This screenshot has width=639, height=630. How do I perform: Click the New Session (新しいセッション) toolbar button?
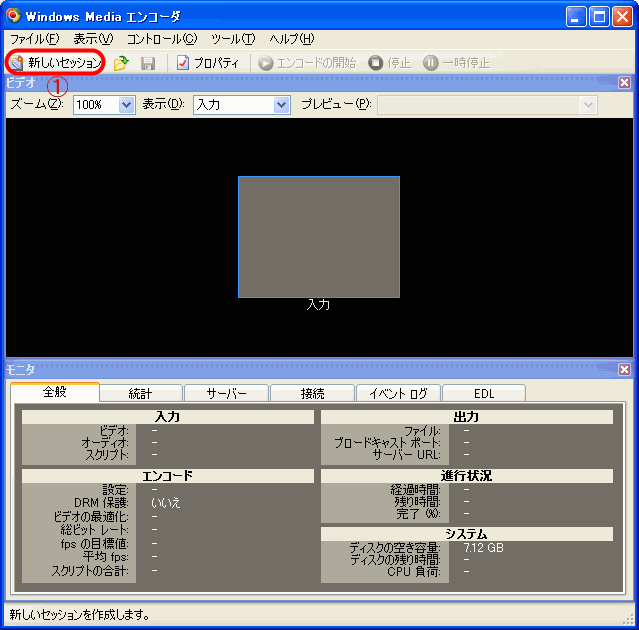tap(56, 62)
